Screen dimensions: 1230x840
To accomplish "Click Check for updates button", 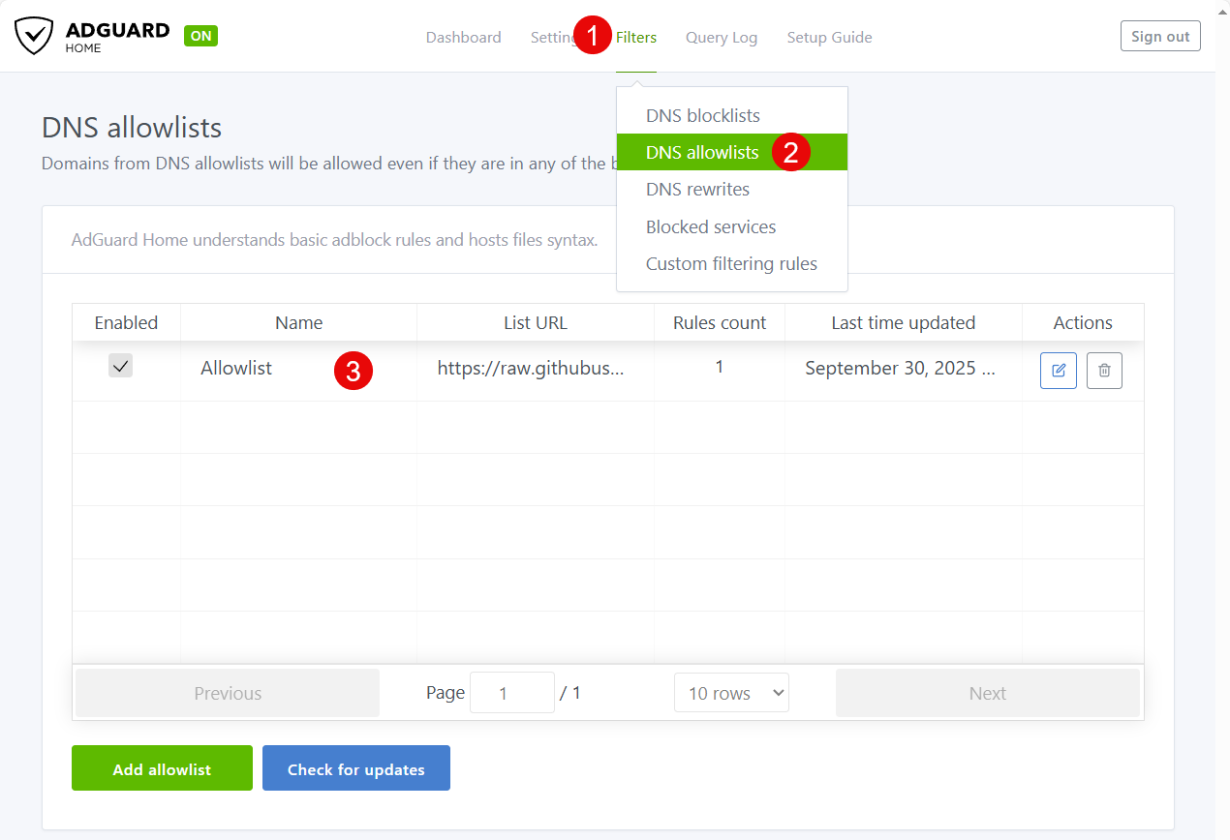I will point(356,769).
